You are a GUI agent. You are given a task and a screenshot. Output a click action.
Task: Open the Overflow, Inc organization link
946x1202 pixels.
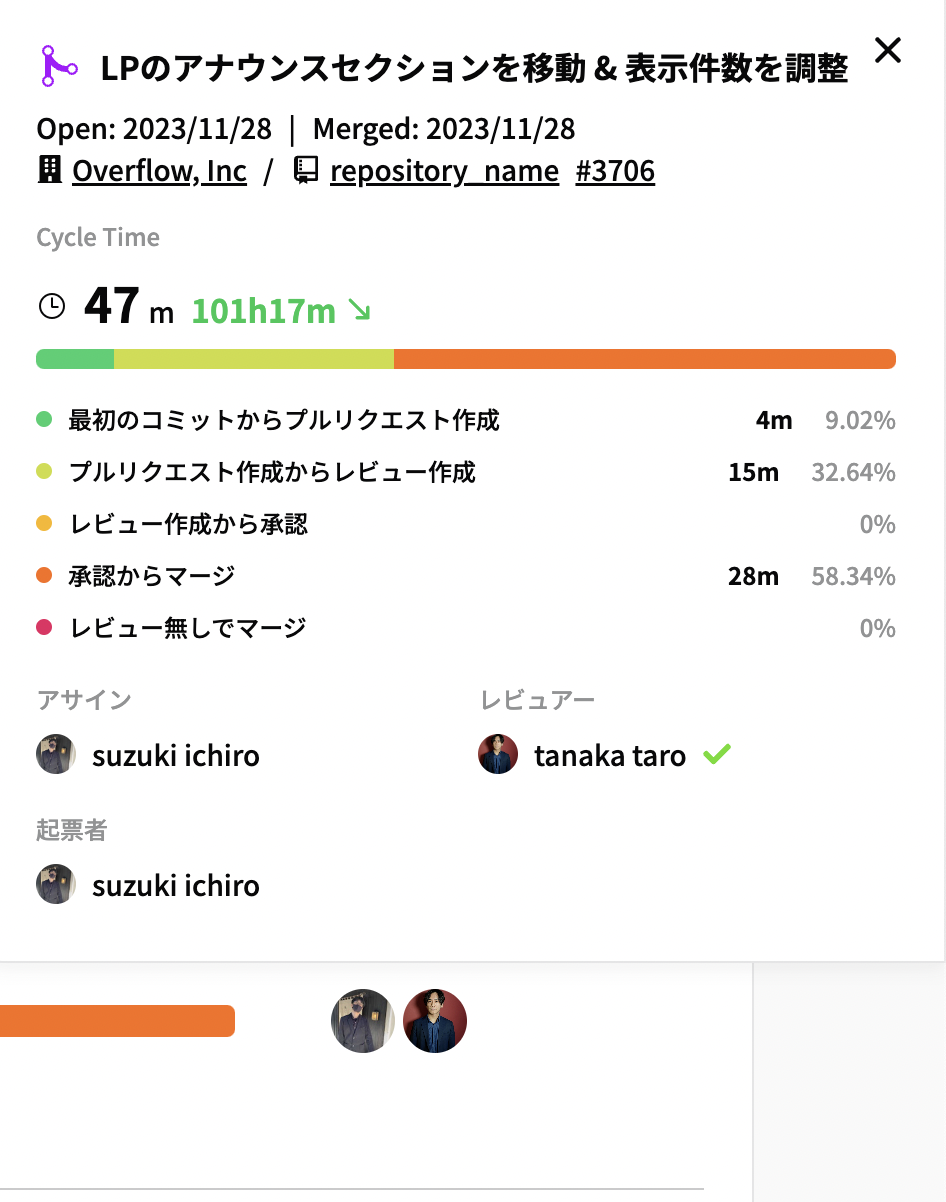(159, 171)
